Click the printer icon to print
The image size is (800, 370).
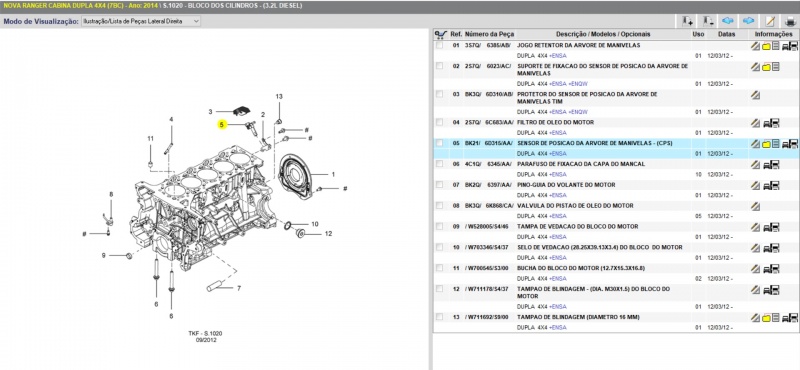click(x=790, y=21)
